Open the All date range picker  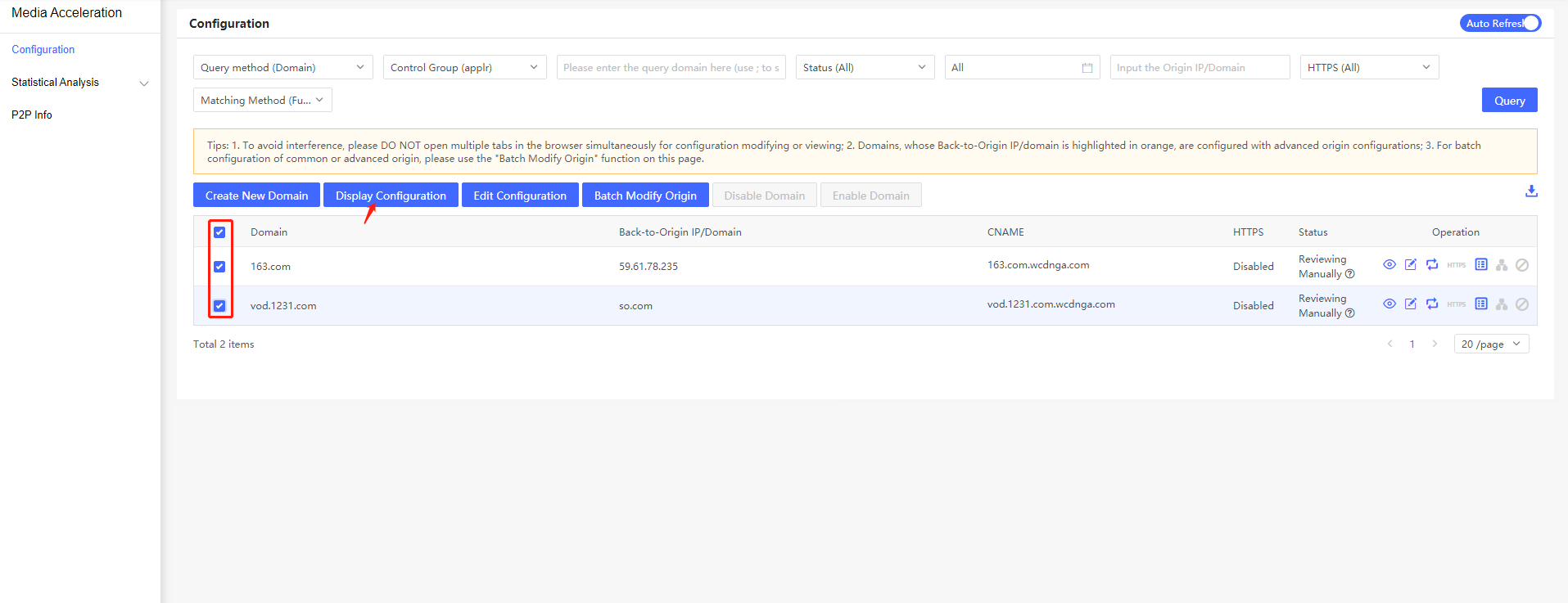[x=1023, y=67]
